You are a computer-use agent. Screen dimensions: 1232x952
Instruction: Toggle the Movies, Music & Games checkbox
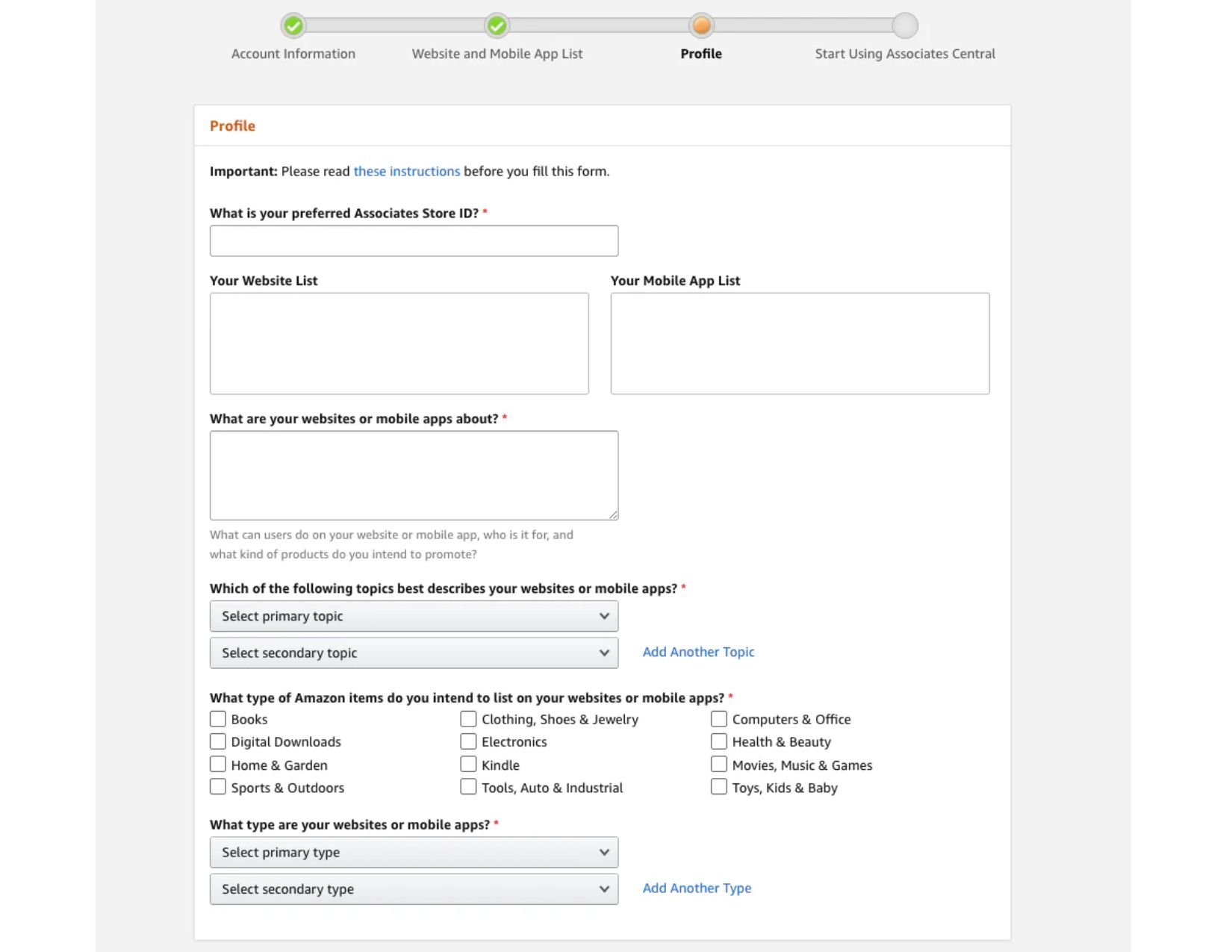(x=718, y=764)
